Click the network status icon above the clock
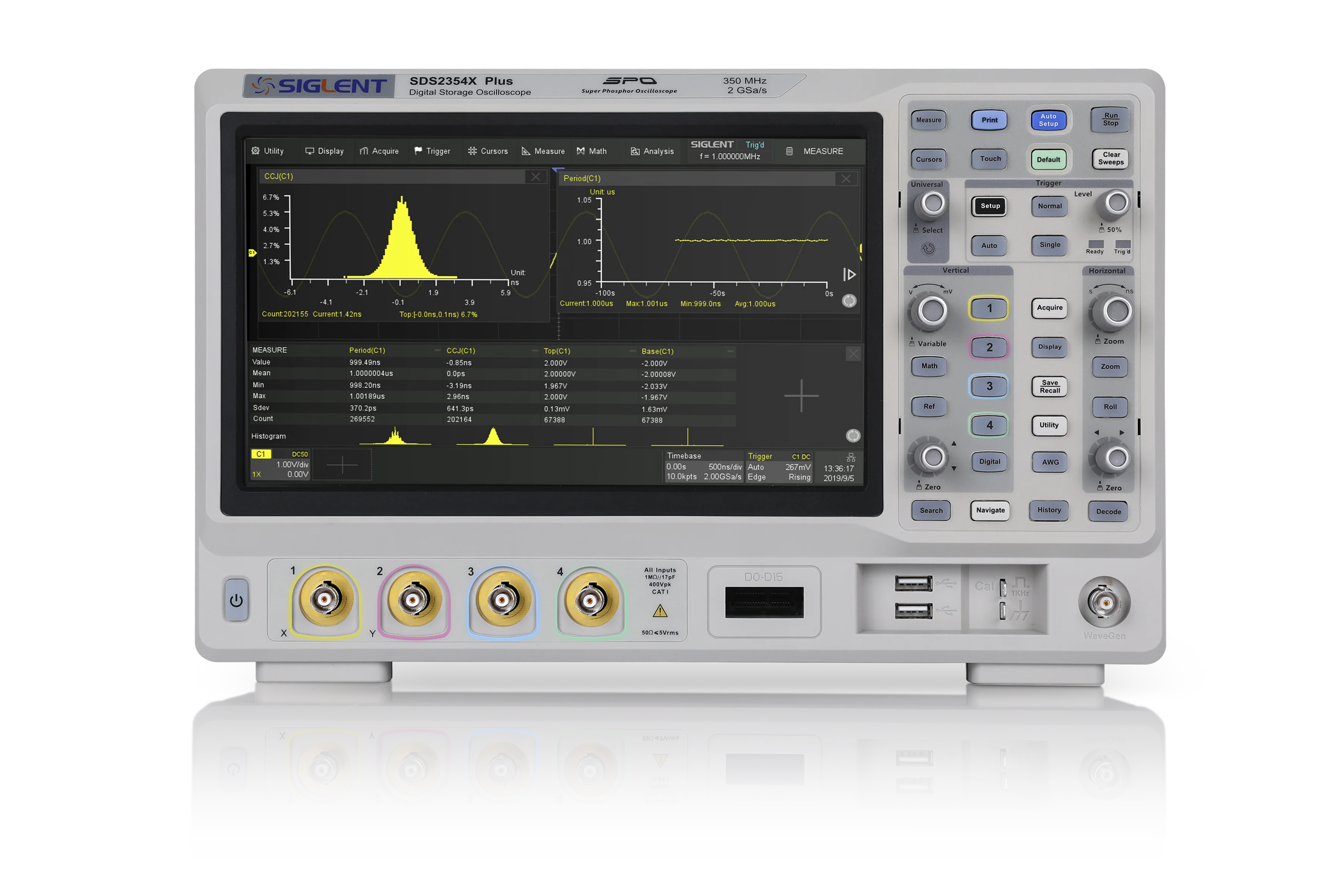This screenshot has width=1344, height=896. (x=851, y=458)
